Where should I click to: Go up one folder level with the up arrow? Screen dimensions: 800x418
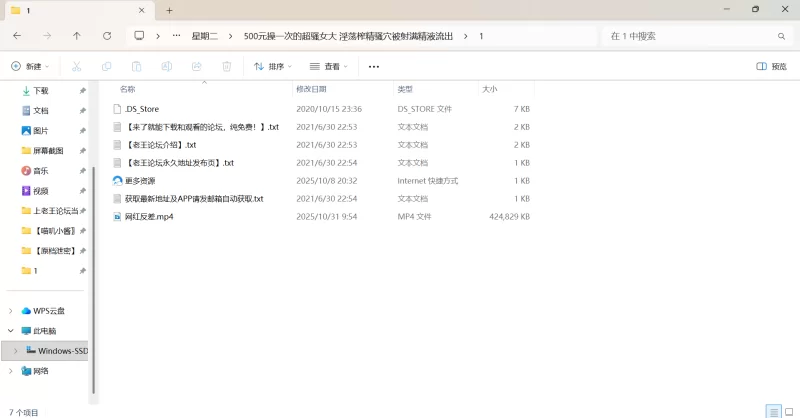[77, 35]
